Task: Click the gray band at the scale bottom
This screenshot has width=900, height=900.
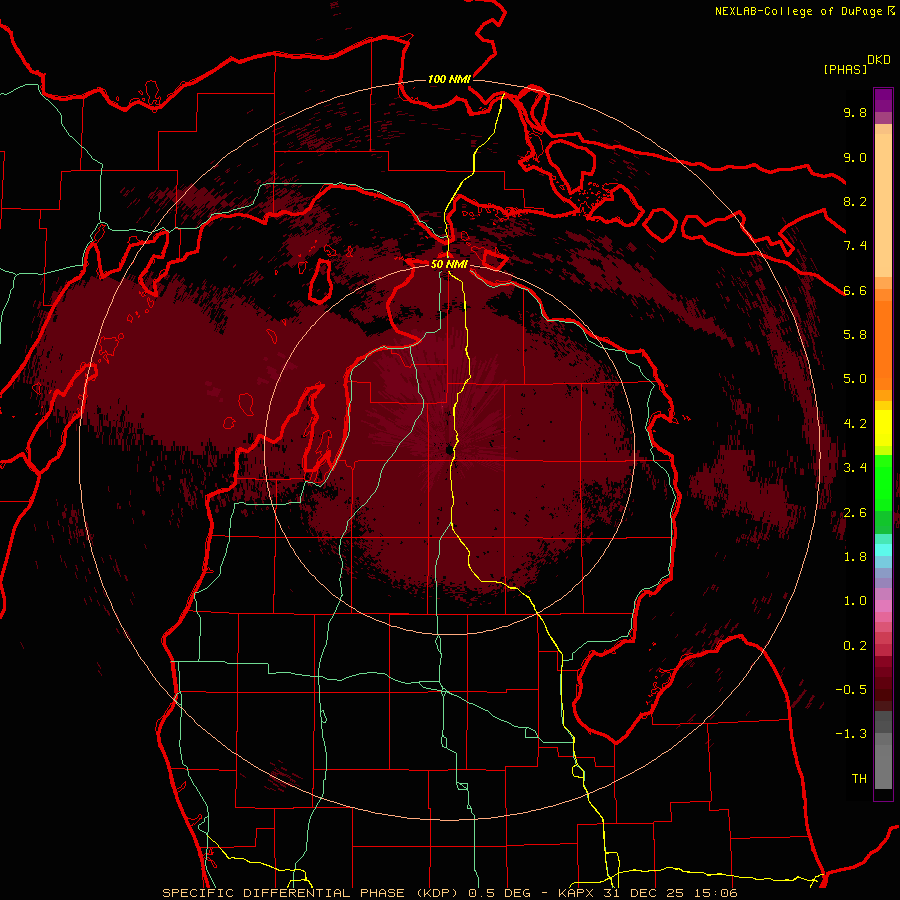Action: [x=883, y=752]
